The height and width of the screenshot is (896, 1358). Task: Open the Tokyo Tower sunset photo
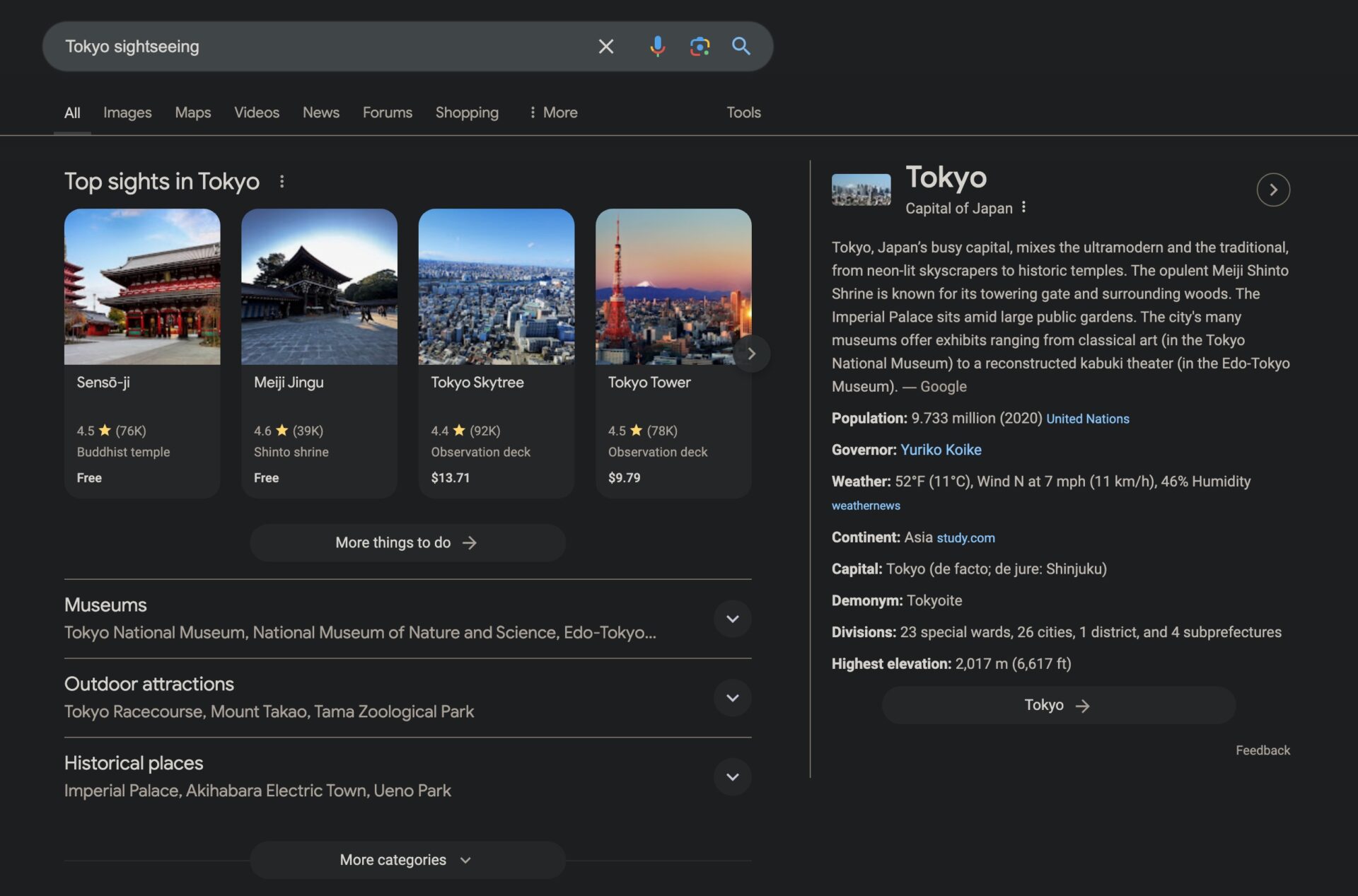[x=673, y=286]
